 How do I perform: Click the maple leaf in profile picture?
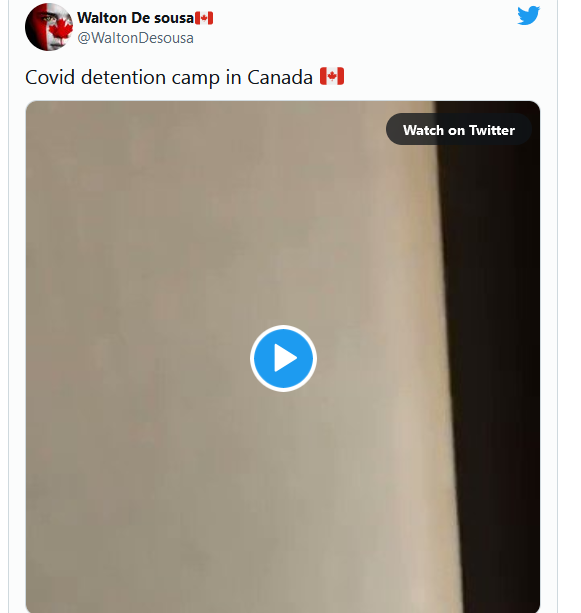(x=60, y=30)
